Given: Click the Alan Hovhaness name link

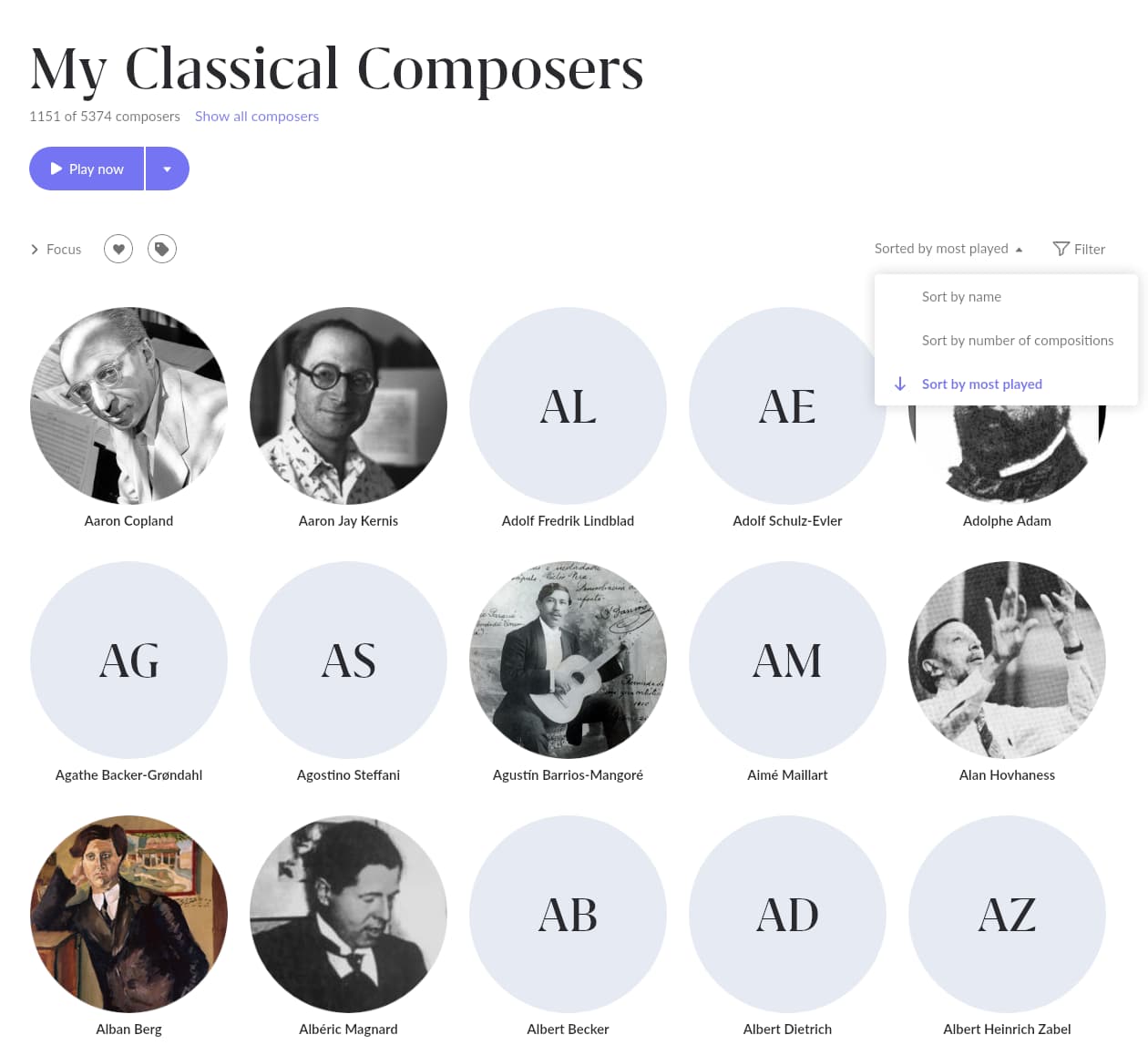Looking at the screenshot, I should coord(1007,774).
